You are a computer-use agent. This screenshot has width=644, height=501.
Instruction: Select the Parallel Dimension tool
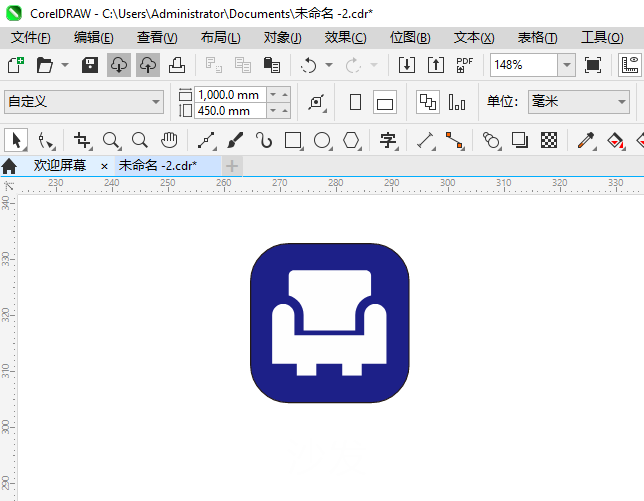(x=426, y=140)
